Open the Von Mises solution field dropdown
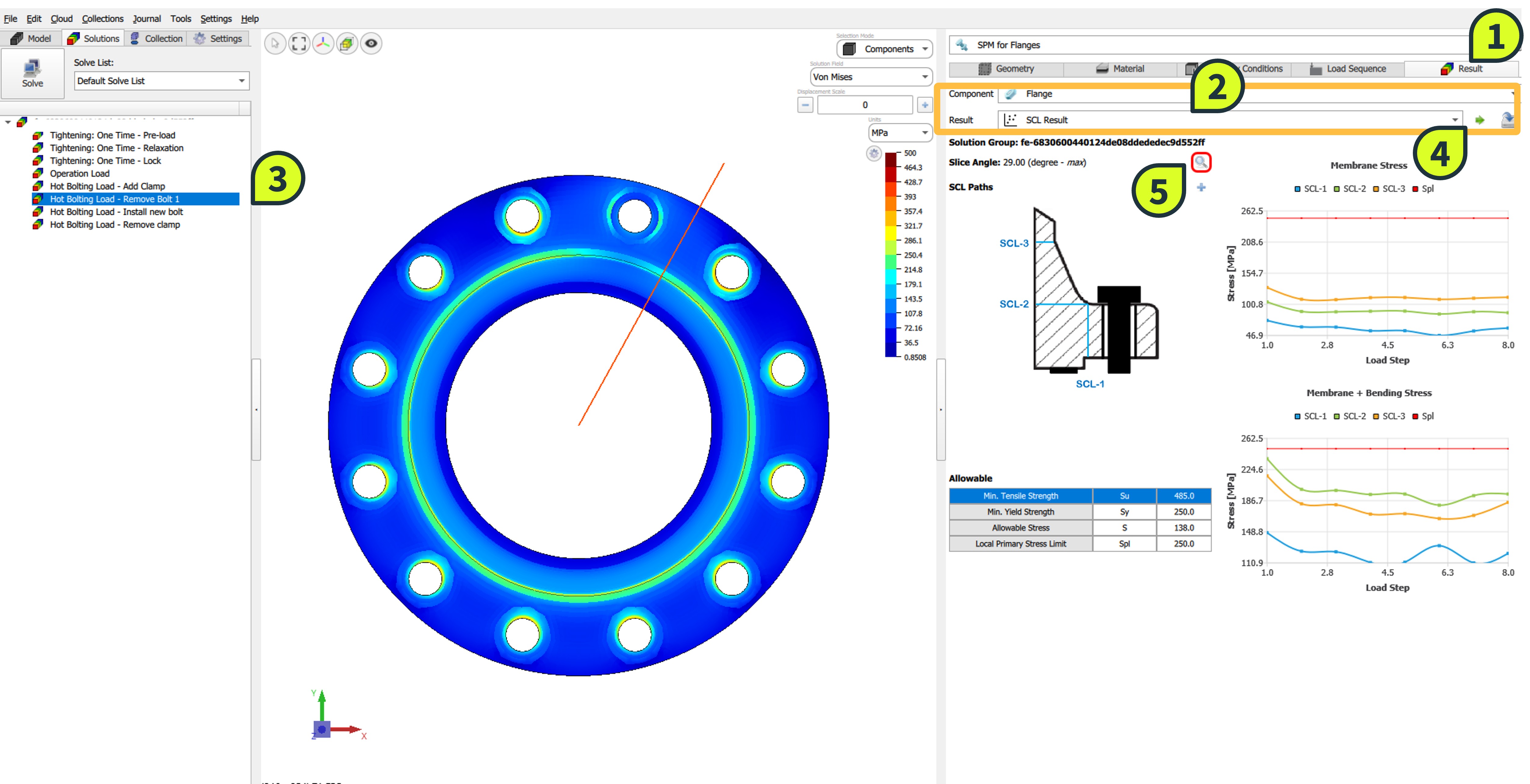This screenshot has height=784, width=1530. (870, 77)
